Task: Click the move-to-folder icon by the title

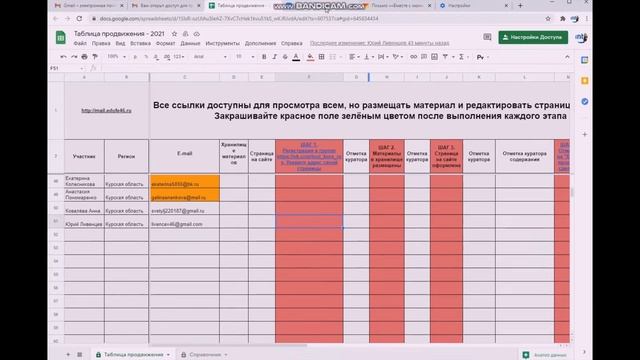Action: click(x=185, y=34)
